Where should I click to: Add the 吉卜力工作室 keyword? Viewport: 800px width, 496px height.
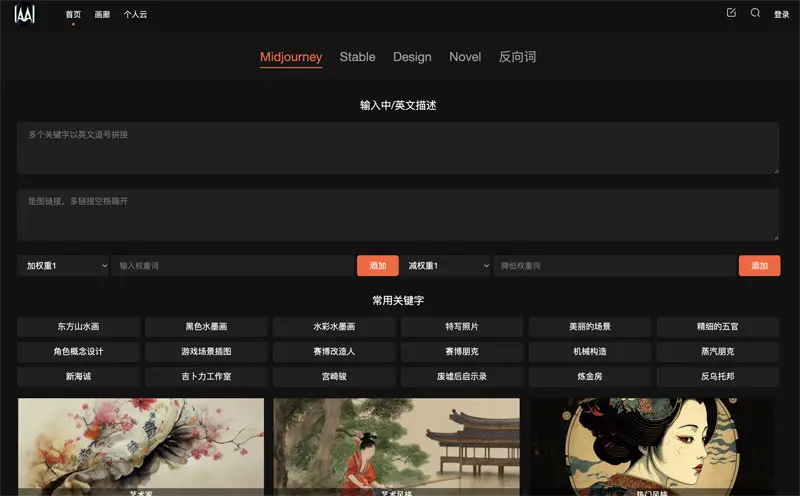[x=206, y=377]
